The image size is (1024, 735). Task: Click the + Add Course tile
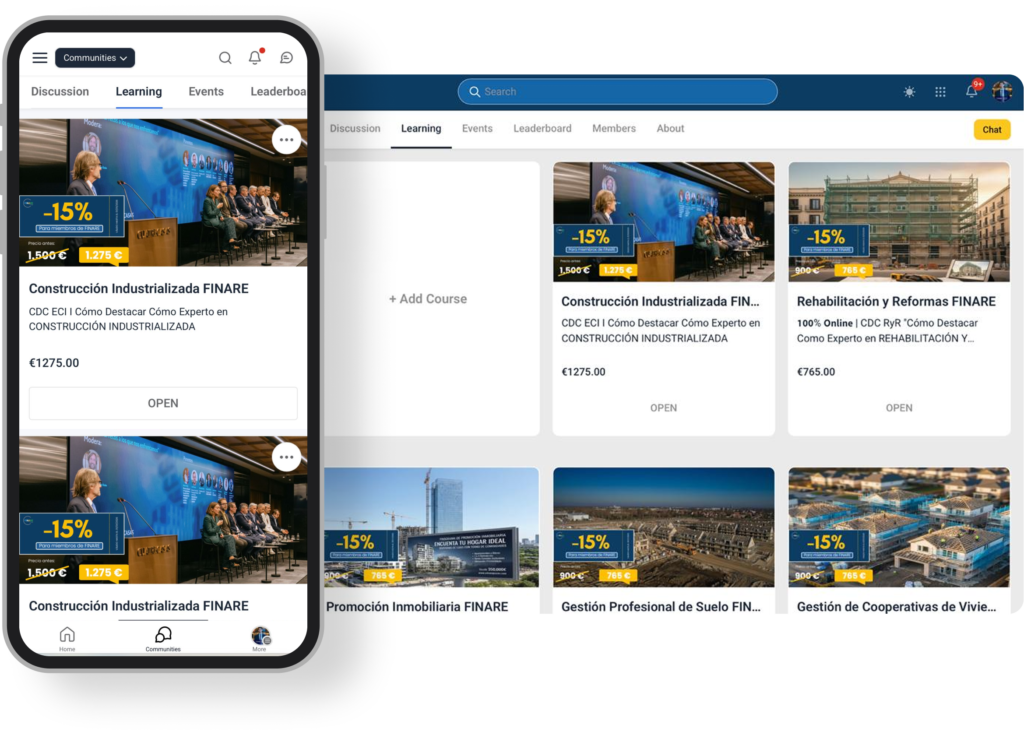(x=428, y=299)
